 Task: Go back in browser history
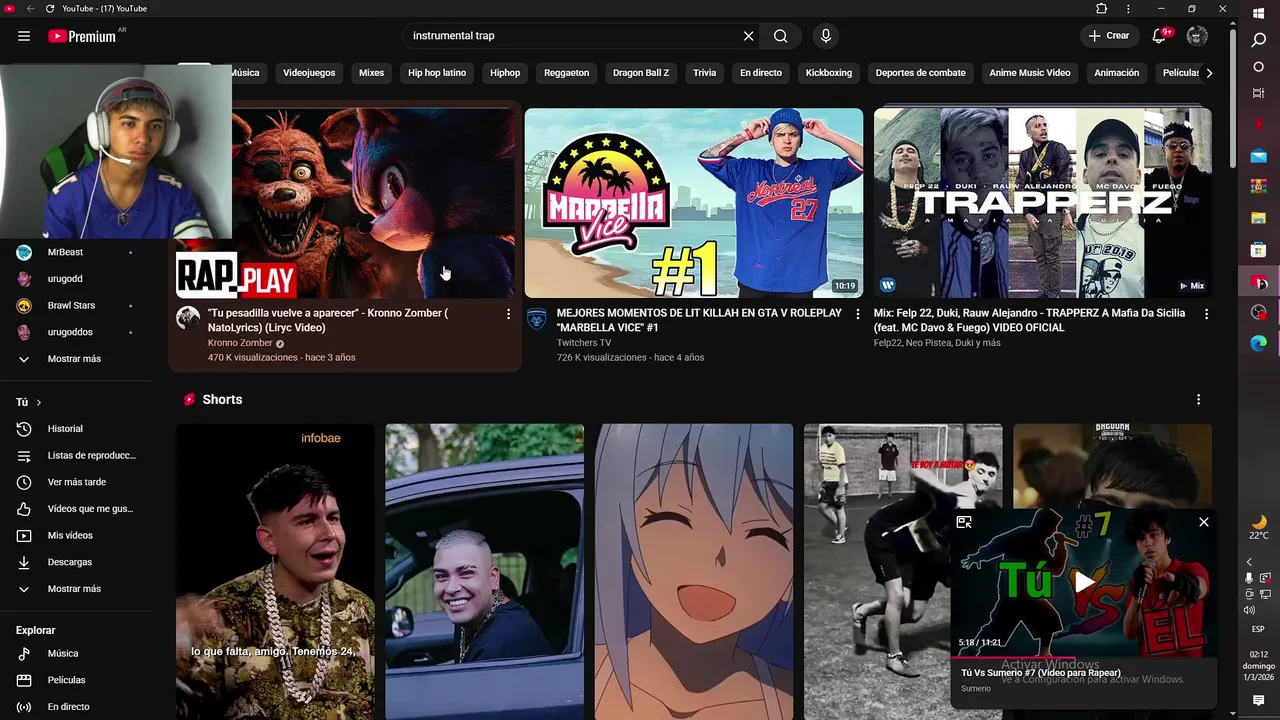coord(30,8)
